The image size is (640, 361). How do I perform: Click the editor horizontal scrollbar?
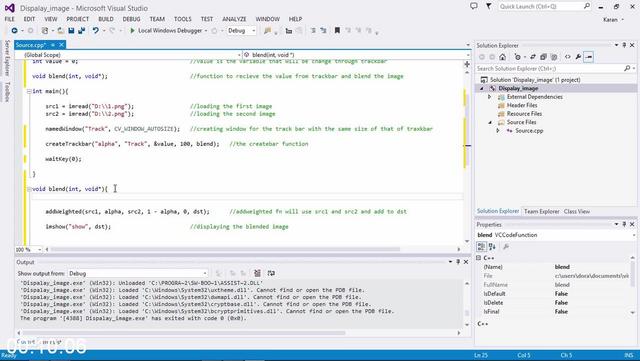pyautogui.click(x=224, y=249)
